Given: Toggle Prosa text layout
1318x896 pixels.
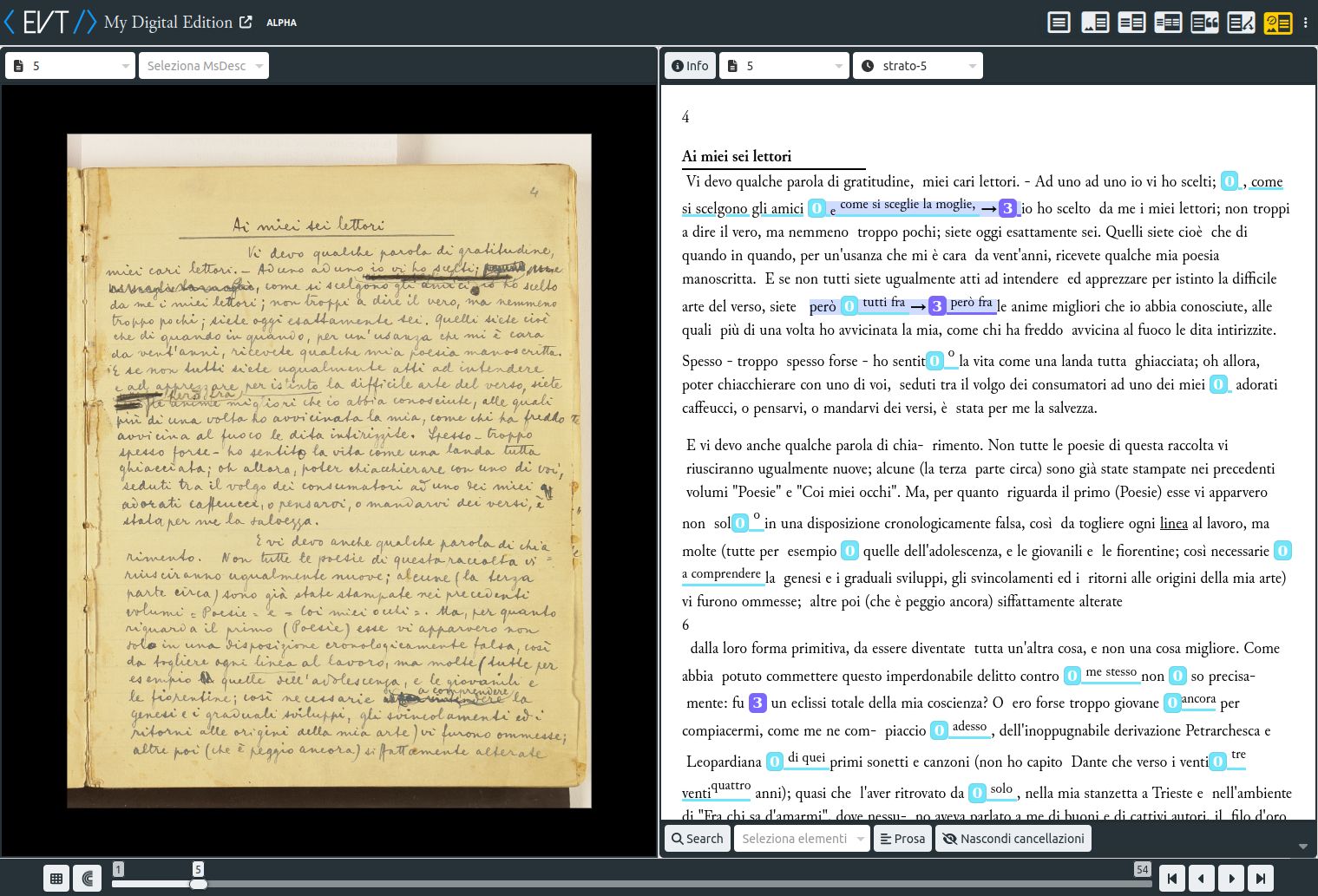Looking at the screenshot, I should pos(902,839).
